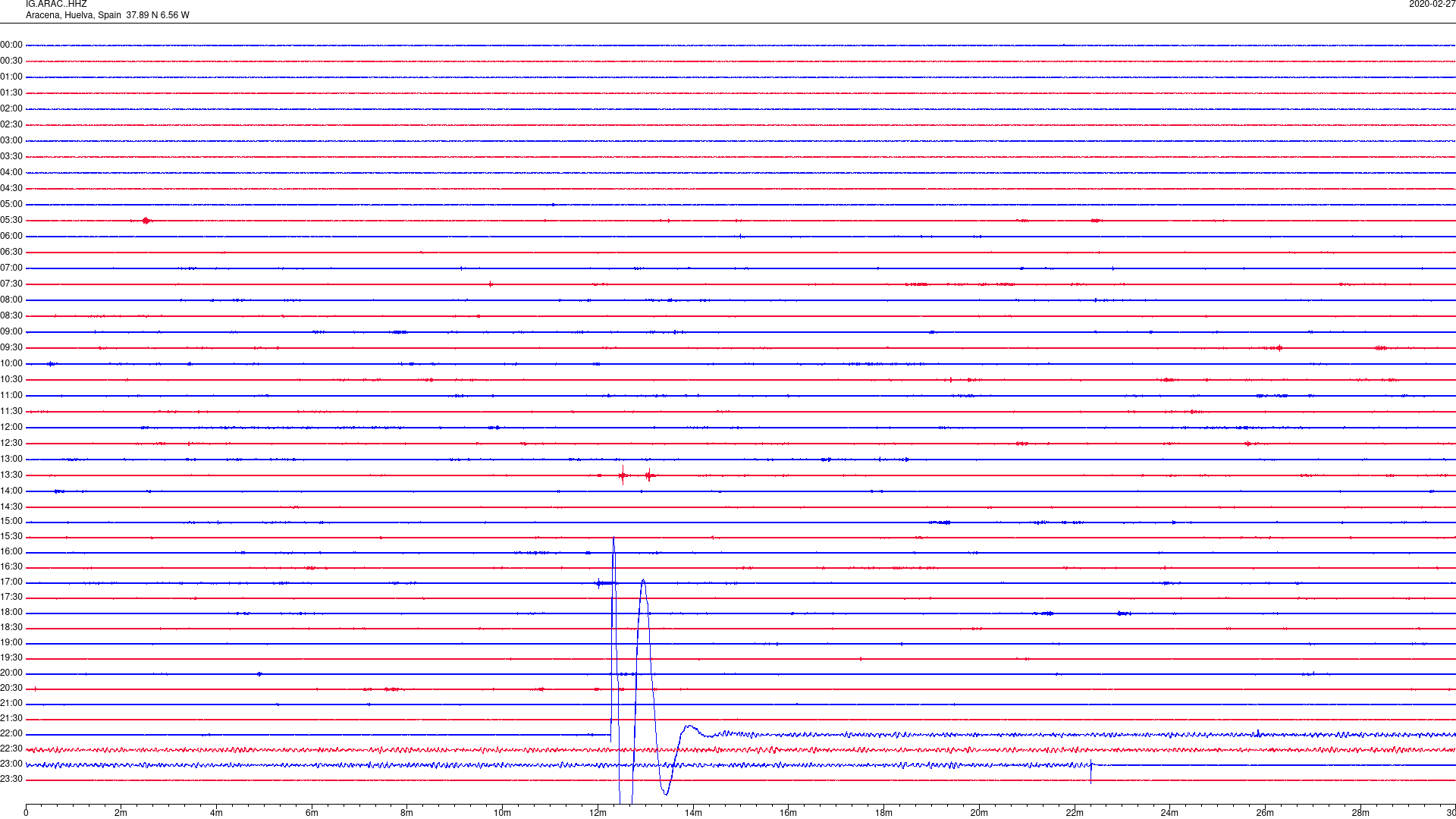Click the 14:00 time row label
This screenshot has height=819, width=1456.
click(x=11, y=491)
